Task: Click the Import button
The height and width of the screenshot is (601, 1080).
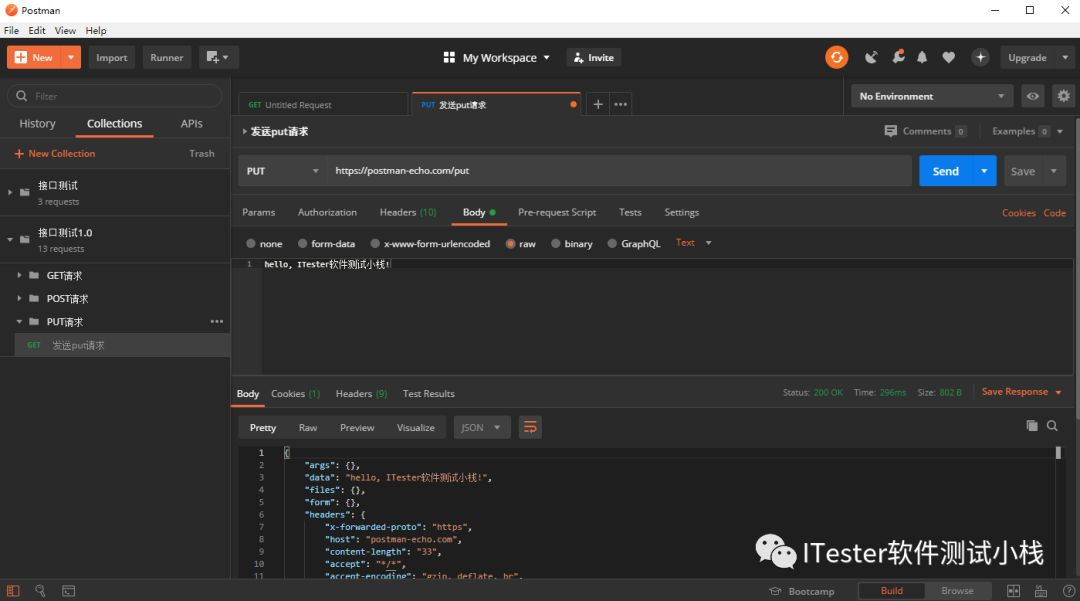Action: (112, 57)
